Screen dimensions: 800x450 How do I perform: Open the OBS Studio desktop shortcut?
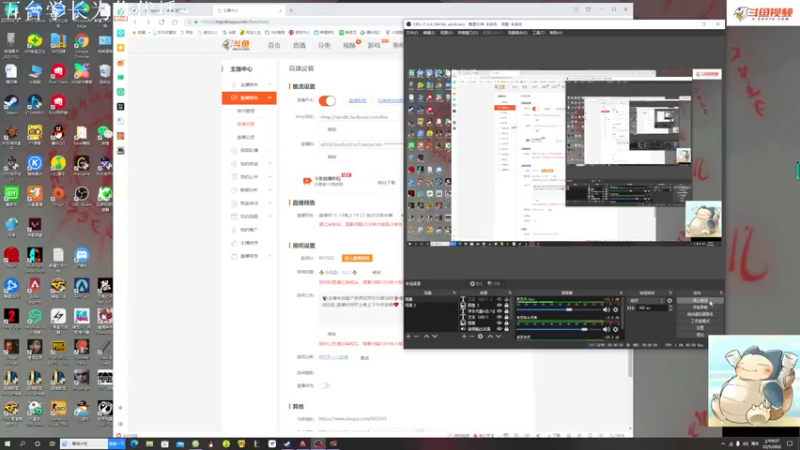(x=81, y=196)
